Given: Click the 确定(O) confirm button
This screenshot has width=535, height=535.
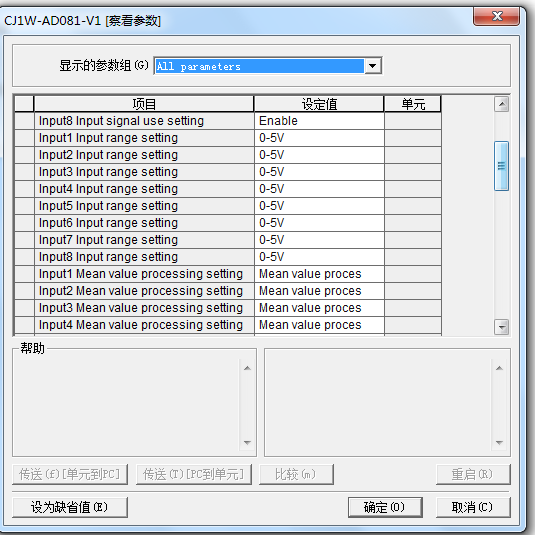Looking at the screenshot, I should pos(385,507).
